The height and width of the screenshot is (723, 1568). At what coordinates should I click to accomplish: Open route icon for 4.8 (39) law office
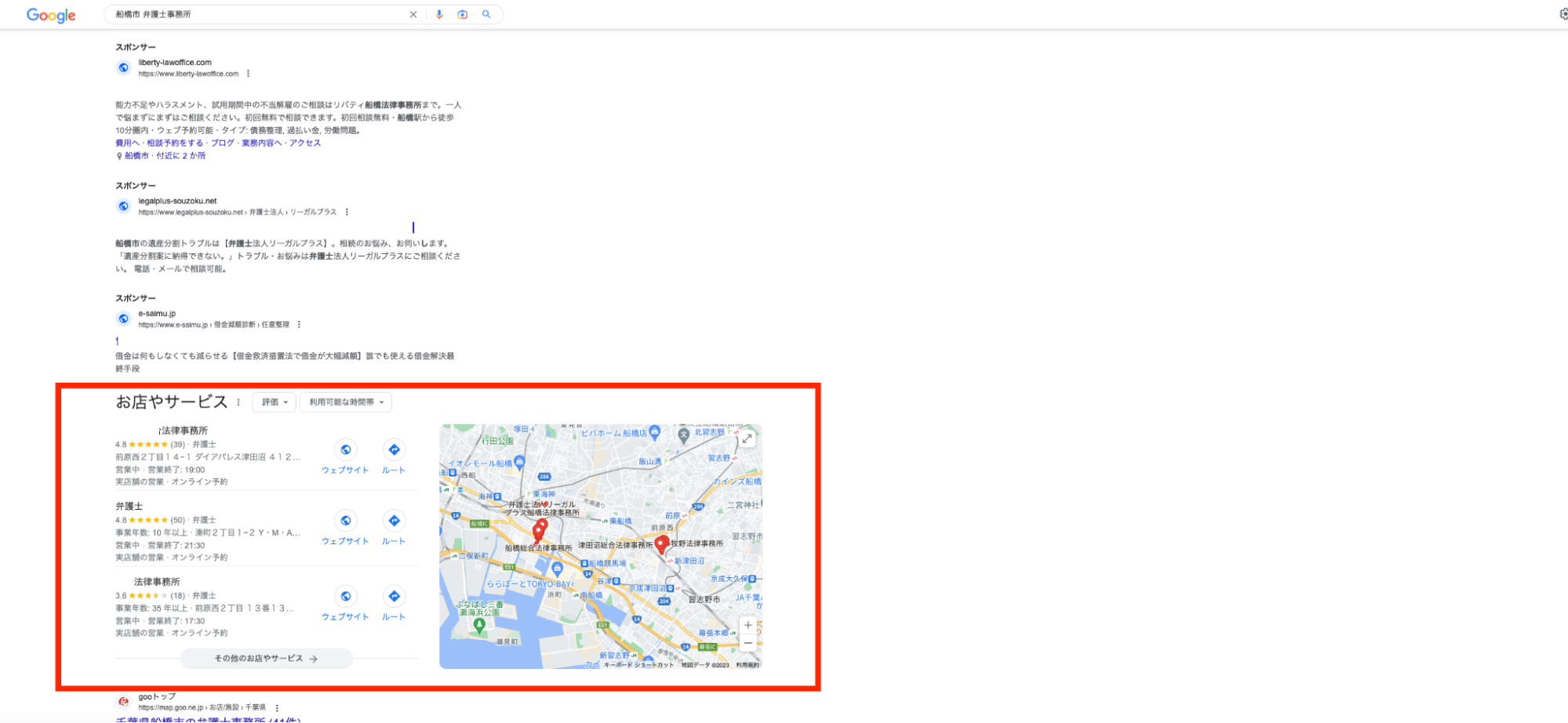tap(394, 449)
